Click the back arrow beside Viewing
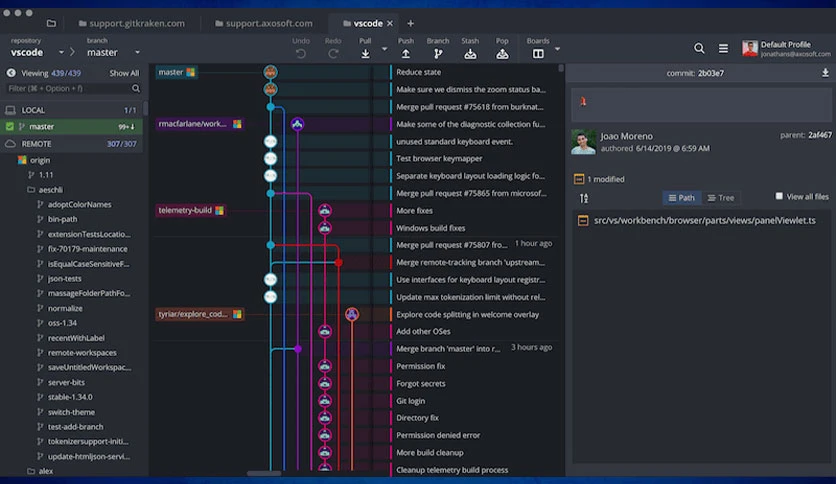 tap(11, 72)
